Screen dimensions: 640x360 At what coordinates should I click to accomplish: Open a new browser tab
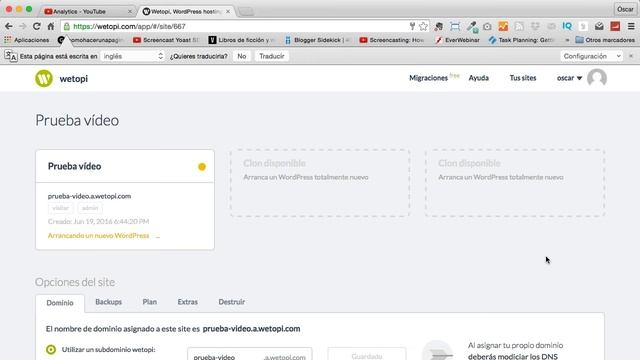click(x=246, y=12)
